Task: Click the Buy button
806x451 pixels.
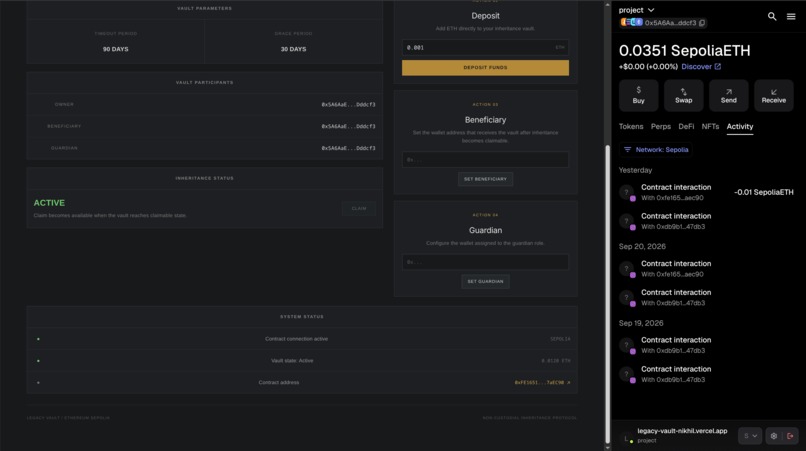Action: pos(638,95)
